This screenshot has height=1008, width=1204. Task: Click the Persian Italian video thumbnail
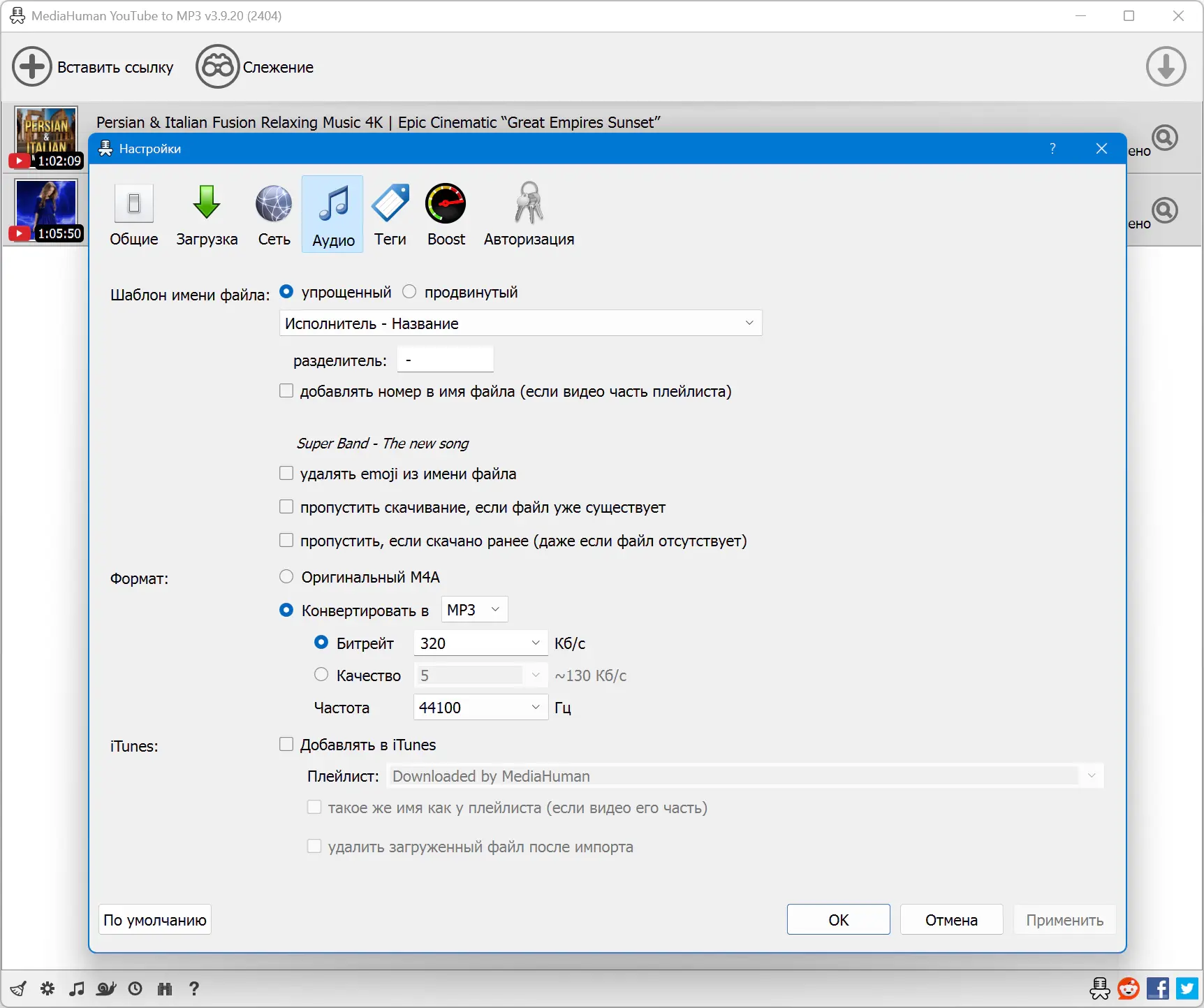pyautogui.click(x=46, y=137)
